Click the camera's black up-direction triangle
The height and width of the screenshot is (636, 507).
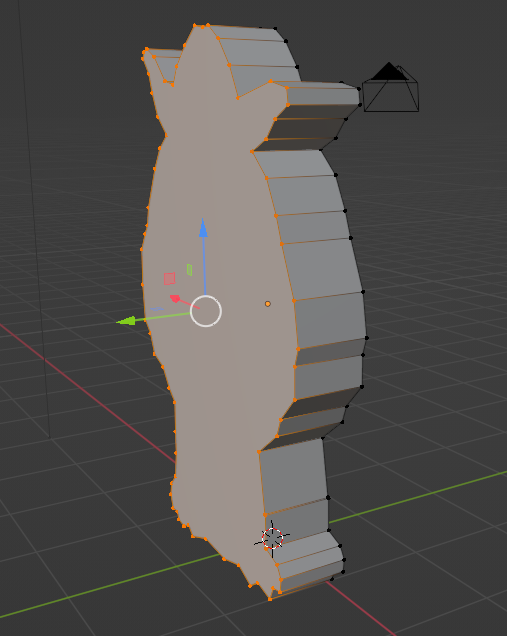coord(389,71)
